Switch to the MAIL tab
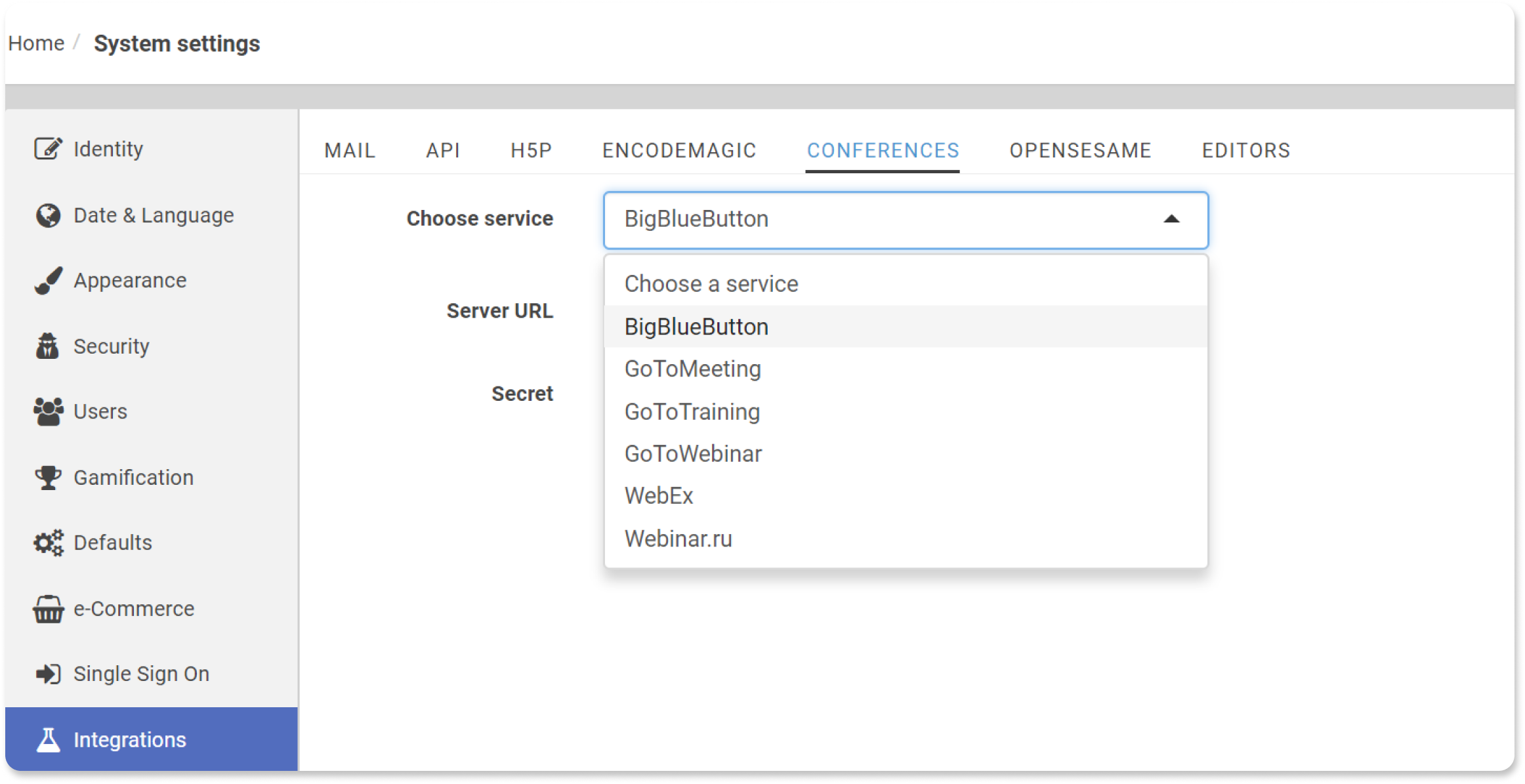The image size is (1525, 784). point(350,150)
